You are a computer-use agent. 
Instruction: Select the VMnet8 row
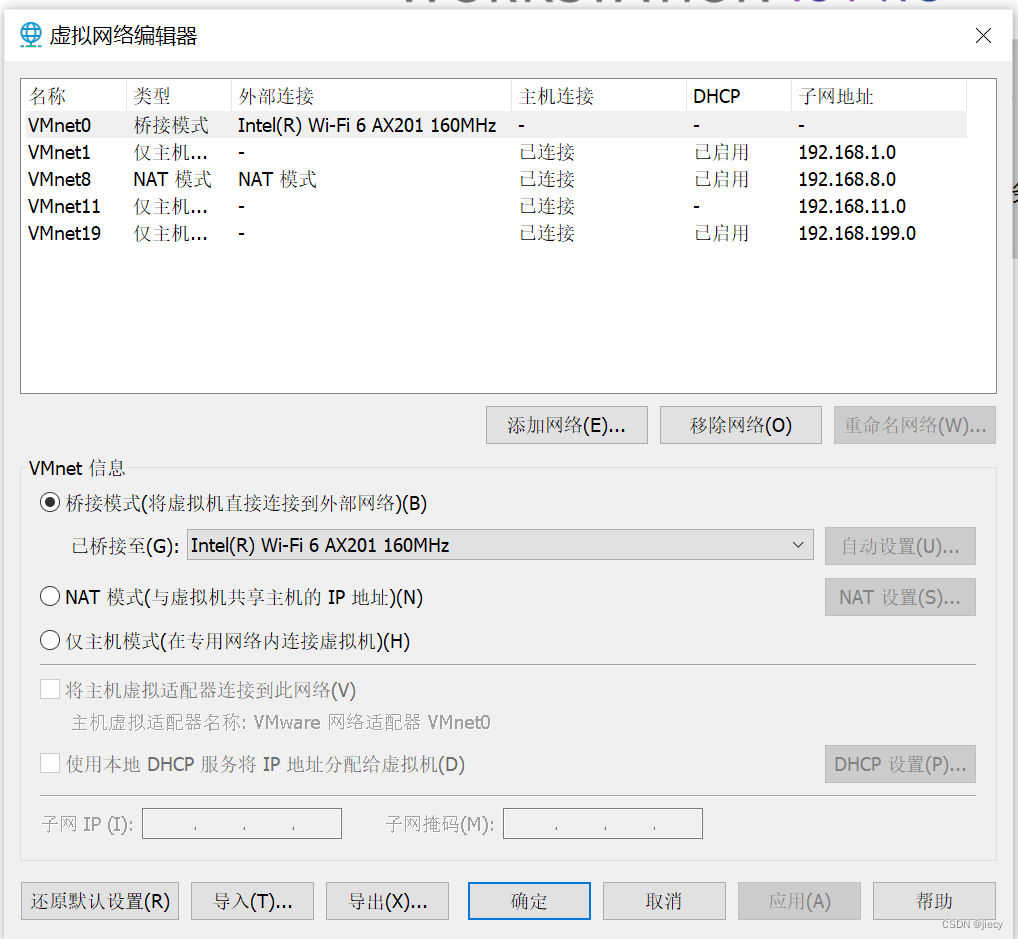496,179
